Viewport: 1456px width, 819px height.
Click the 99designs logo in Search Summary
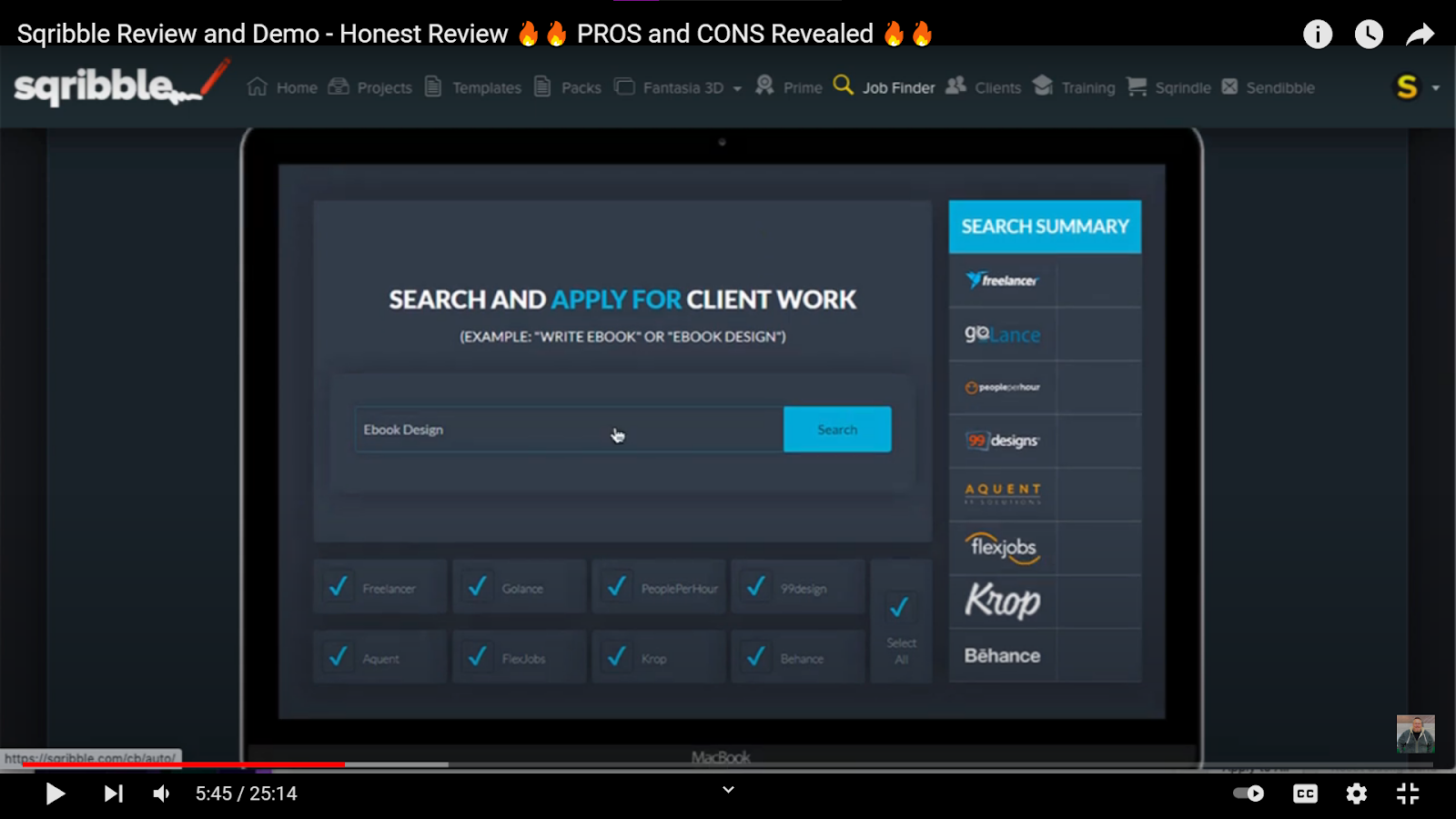pos(1002,440)
